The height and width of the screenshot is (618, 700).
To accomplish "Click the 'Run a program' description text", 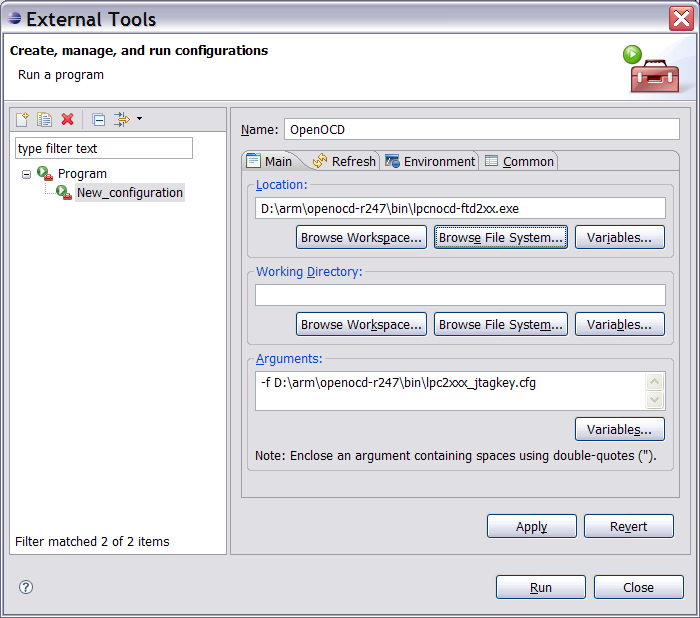I will (x=61, y=75).
